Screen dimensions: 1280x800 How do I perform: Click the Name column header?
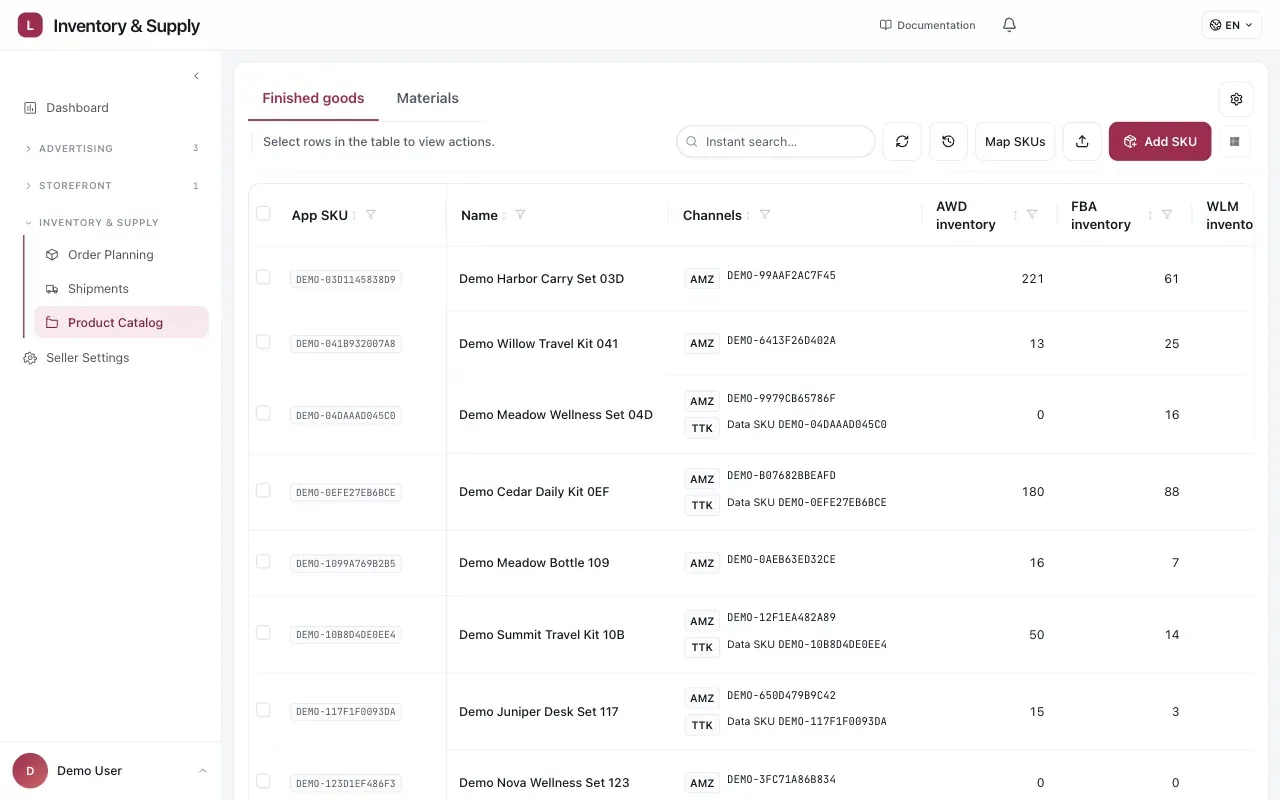[x=479, y=215]
